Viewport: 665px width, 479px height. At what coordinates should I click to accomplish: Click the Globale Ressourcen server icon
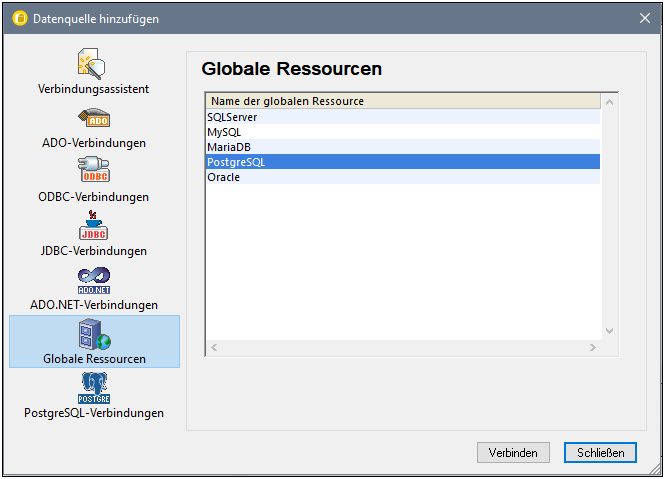point(94,334)
